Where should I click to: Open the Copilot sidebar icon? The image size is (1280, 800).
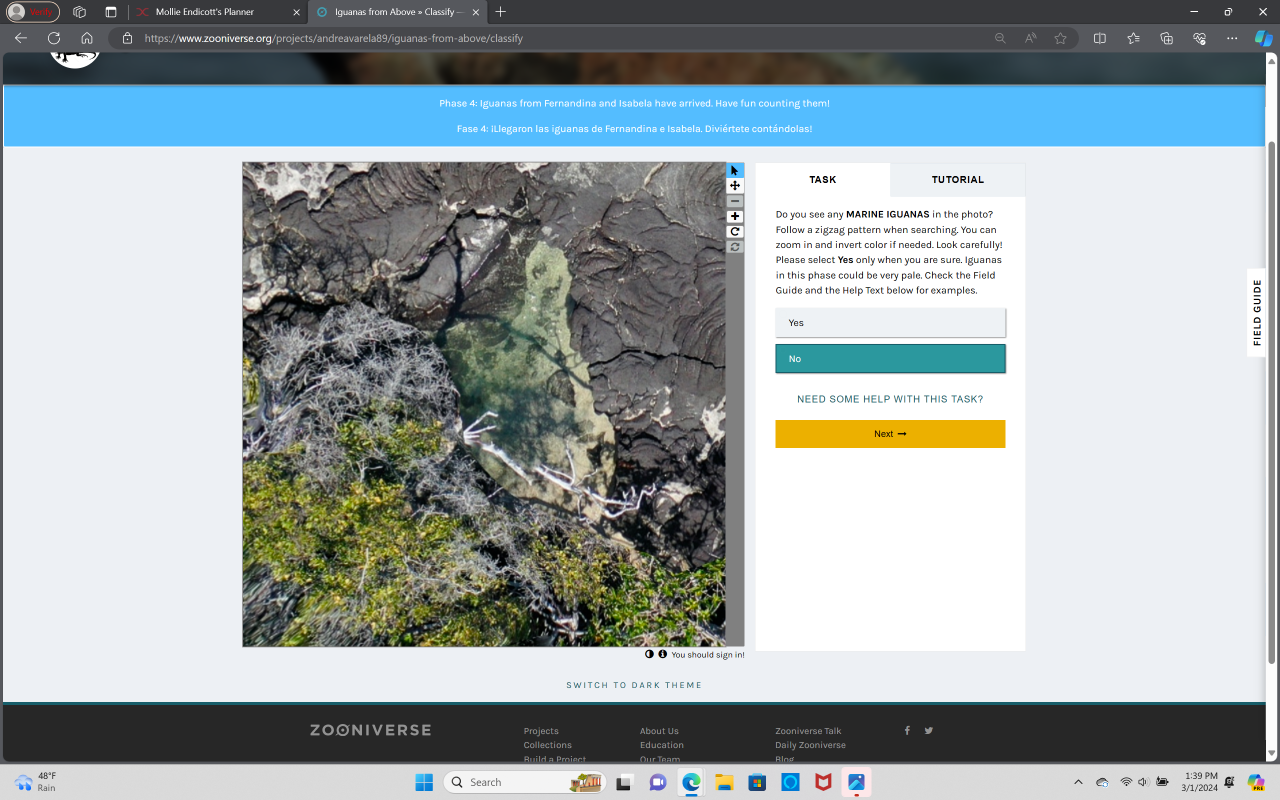coord(1264,38)
